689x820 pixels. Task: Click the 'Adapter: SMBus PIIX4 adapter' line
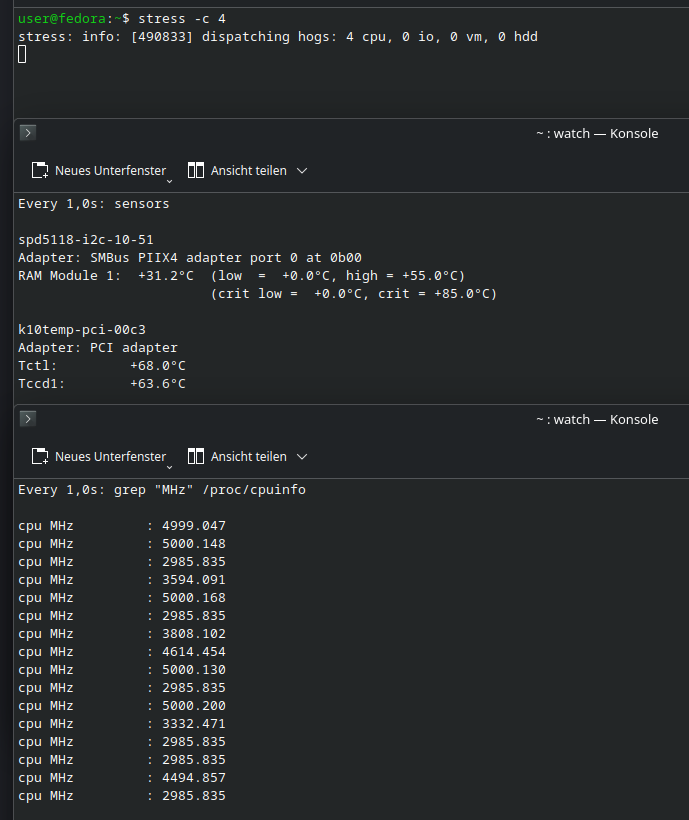pos(190,258)
